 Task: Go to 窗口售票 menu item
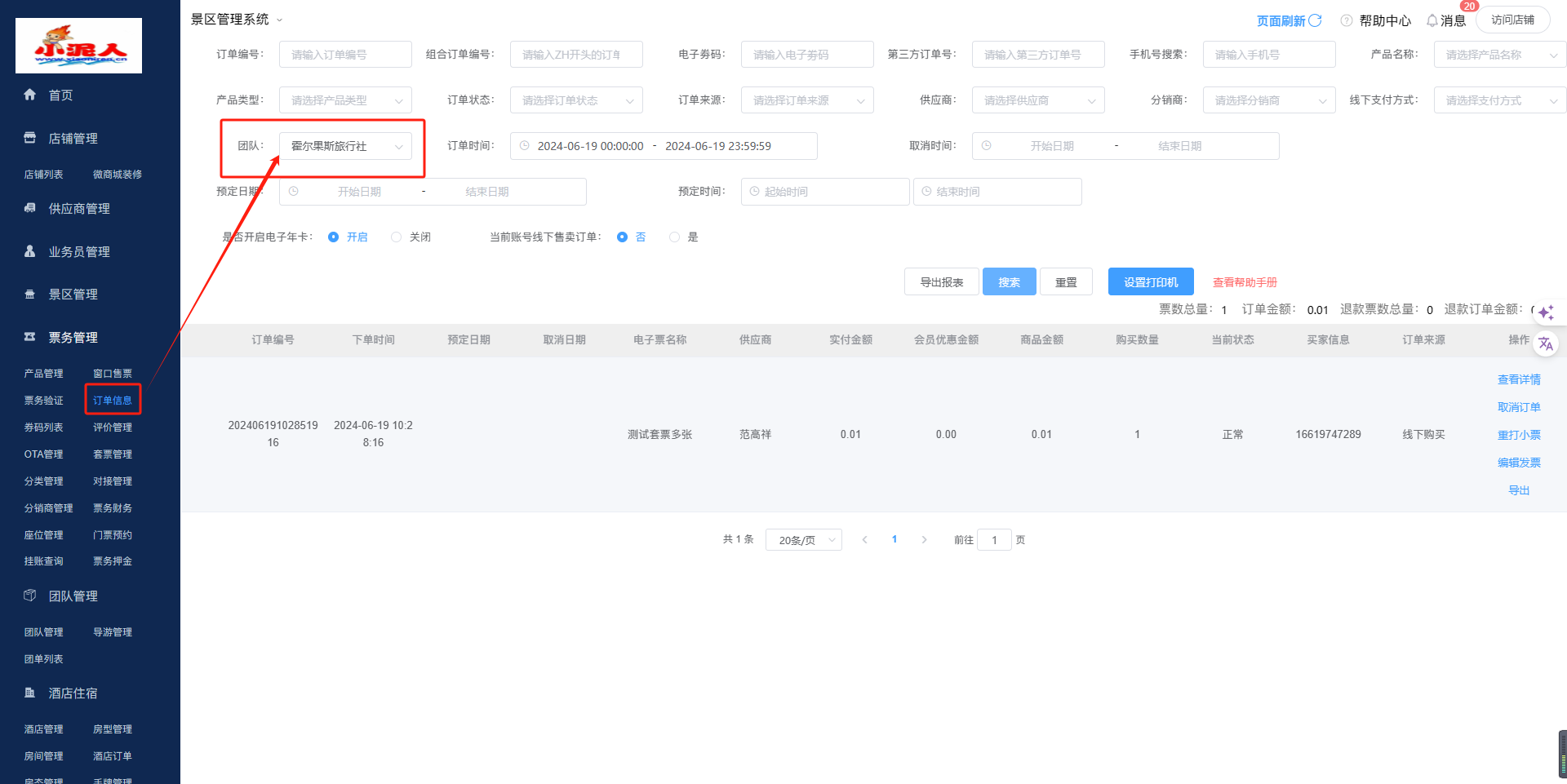(113, 374)
